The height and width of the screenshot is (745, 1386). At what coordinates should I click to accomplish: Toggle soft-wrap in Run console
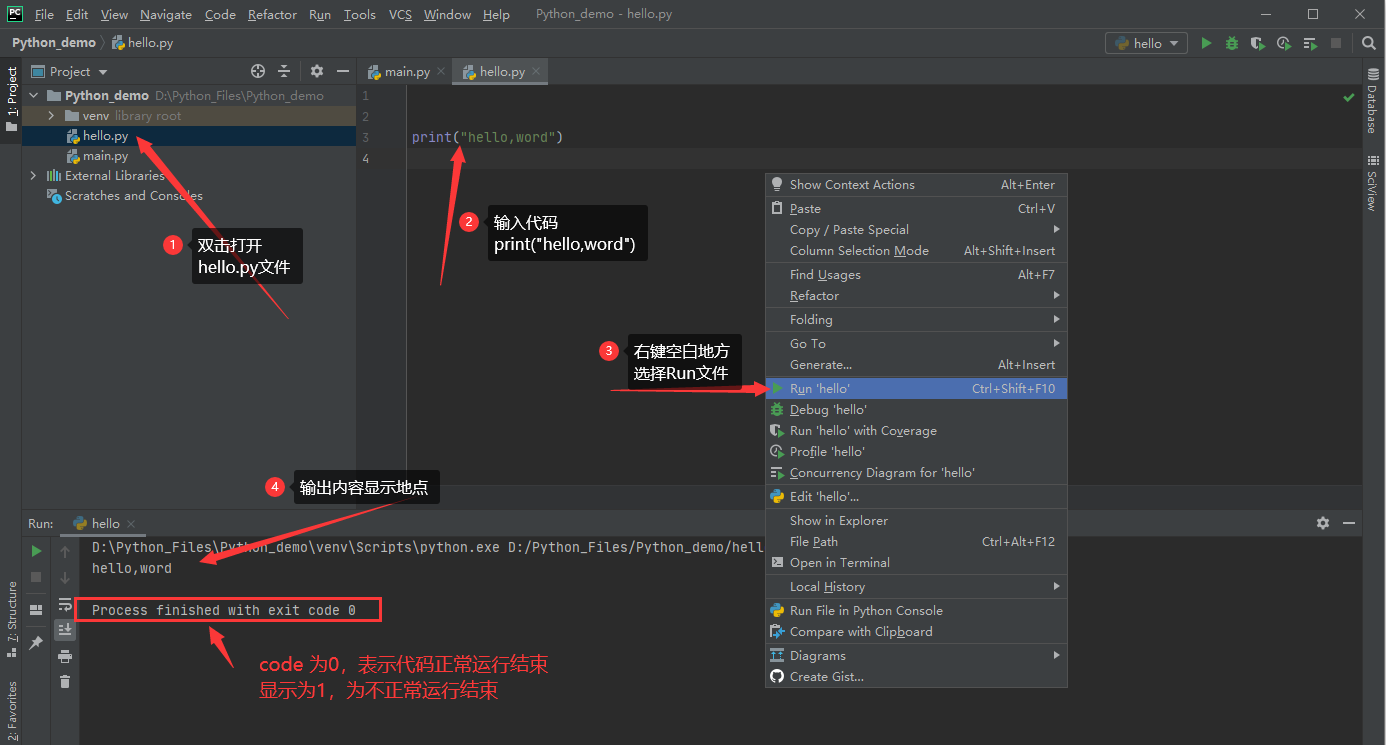click(x=65, y=604)
